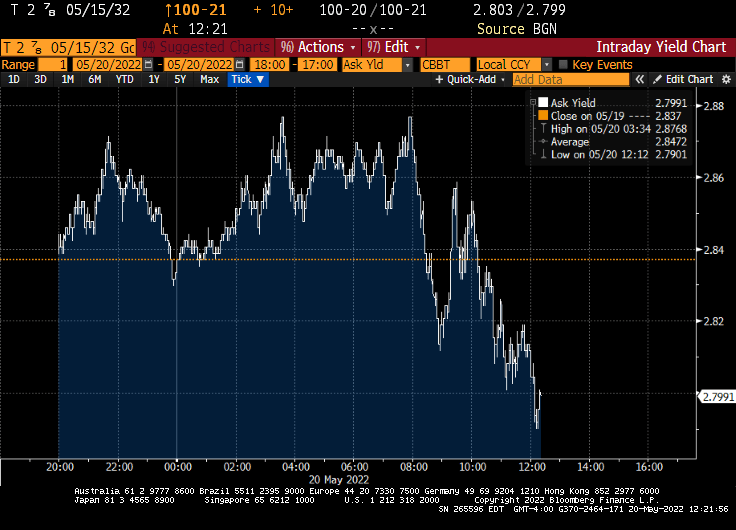Collapse the legend tree box toggle

(x=531, y=102)
